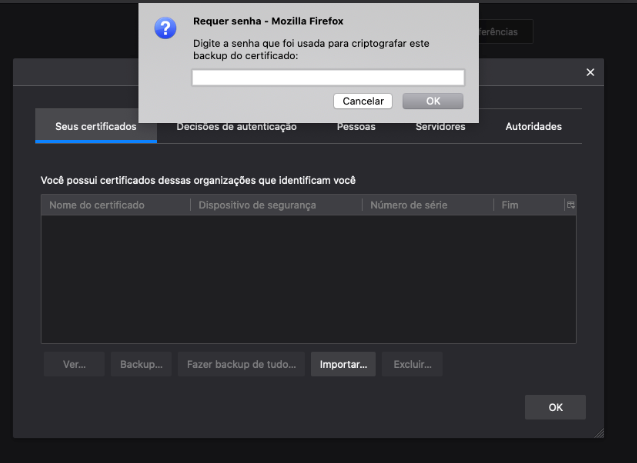Click OK at bottom of certificate manager
This screenshot has width=637, height=463.
click(x=555, y=407)
